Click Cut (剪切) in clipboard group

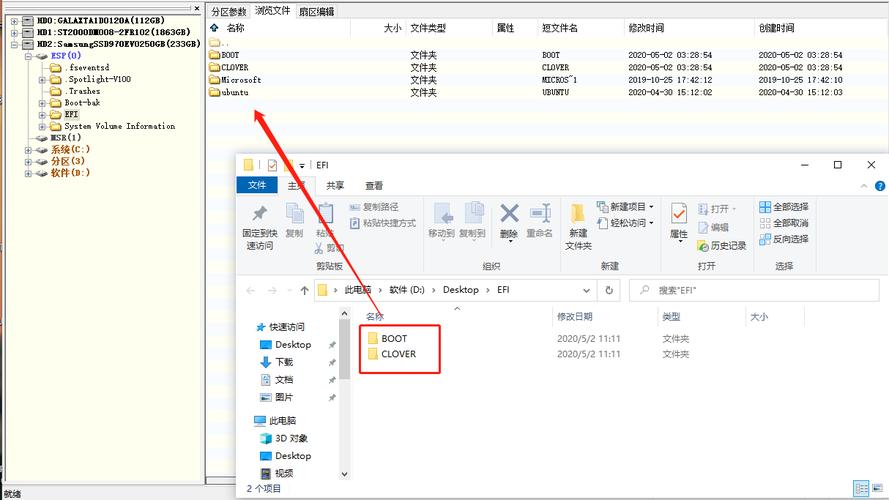(x=329, y=248)
